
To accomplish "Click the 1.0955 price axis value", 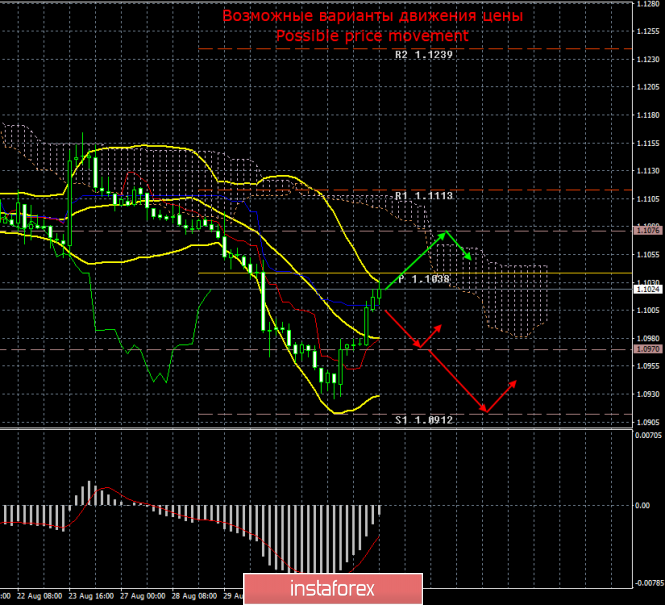I will [x=648, y=366].
